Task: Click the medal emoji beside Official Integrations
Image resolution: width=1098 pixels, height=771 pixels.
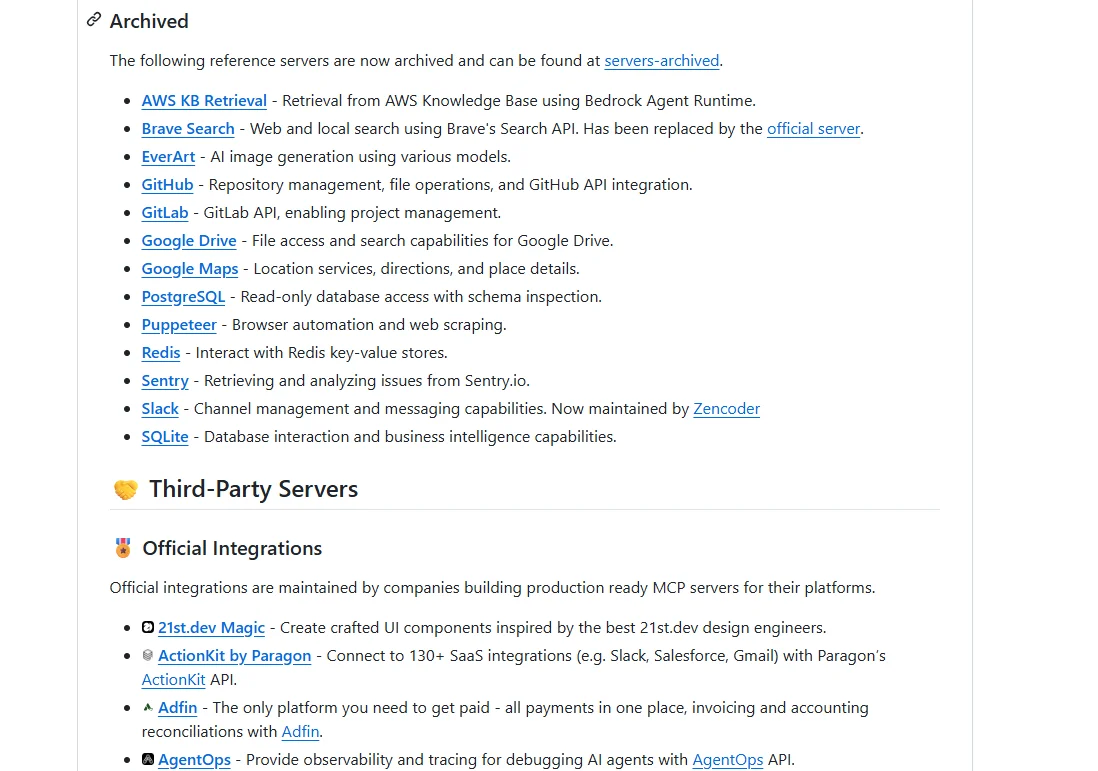Action: click(123, 548)
